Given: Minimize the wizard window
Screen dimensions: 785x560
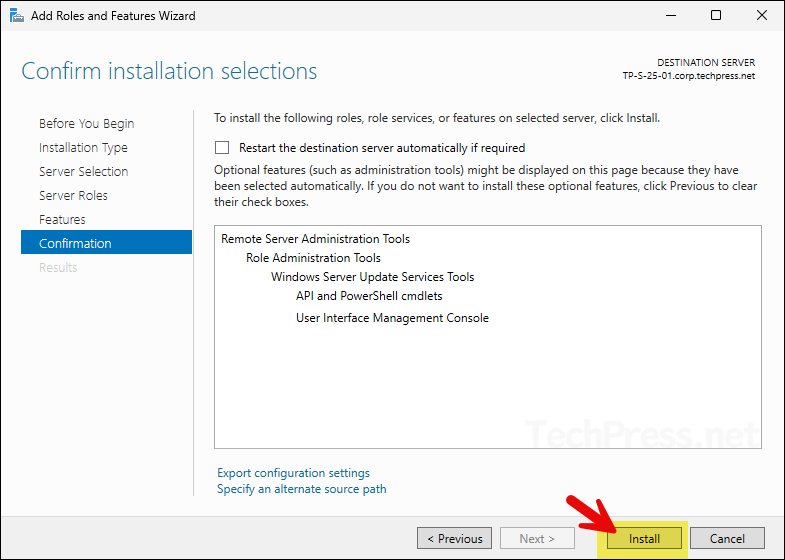Looking at the screenshot, I should tap(669, 16).
